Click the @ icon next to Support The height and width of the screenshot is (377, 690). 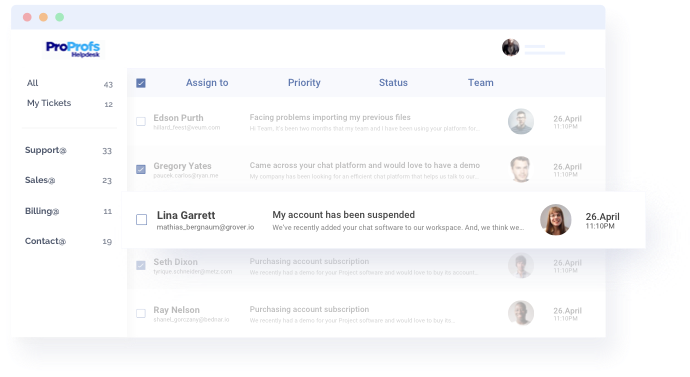click(63, 151)
